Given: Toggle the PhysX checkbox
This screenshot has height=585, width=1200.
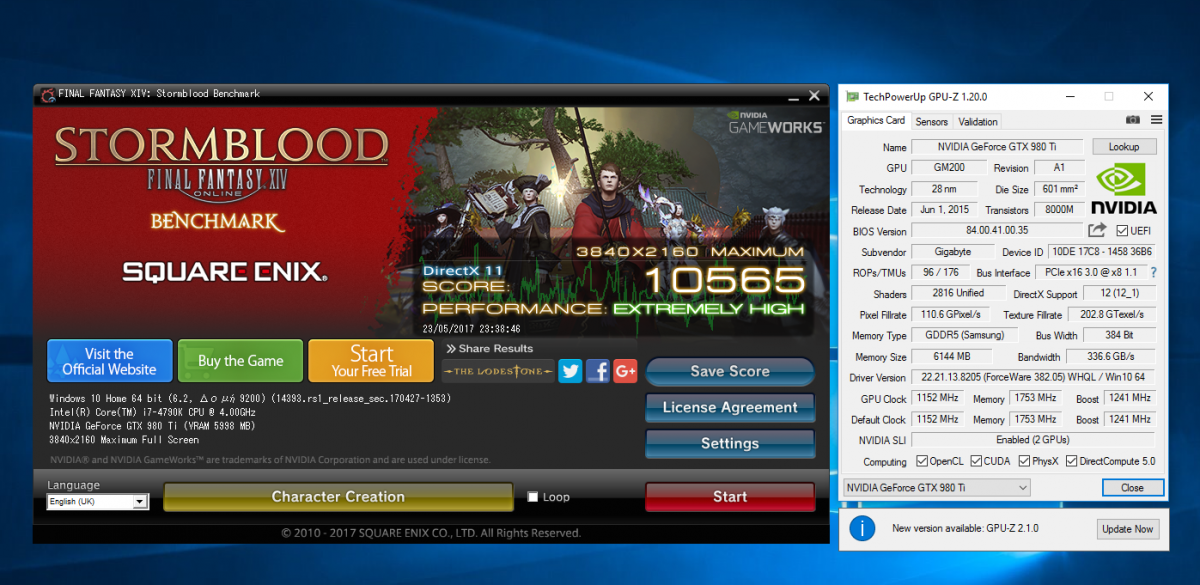Looking at the screenshot, I should pyautogui.click(x=1025, y=461).
